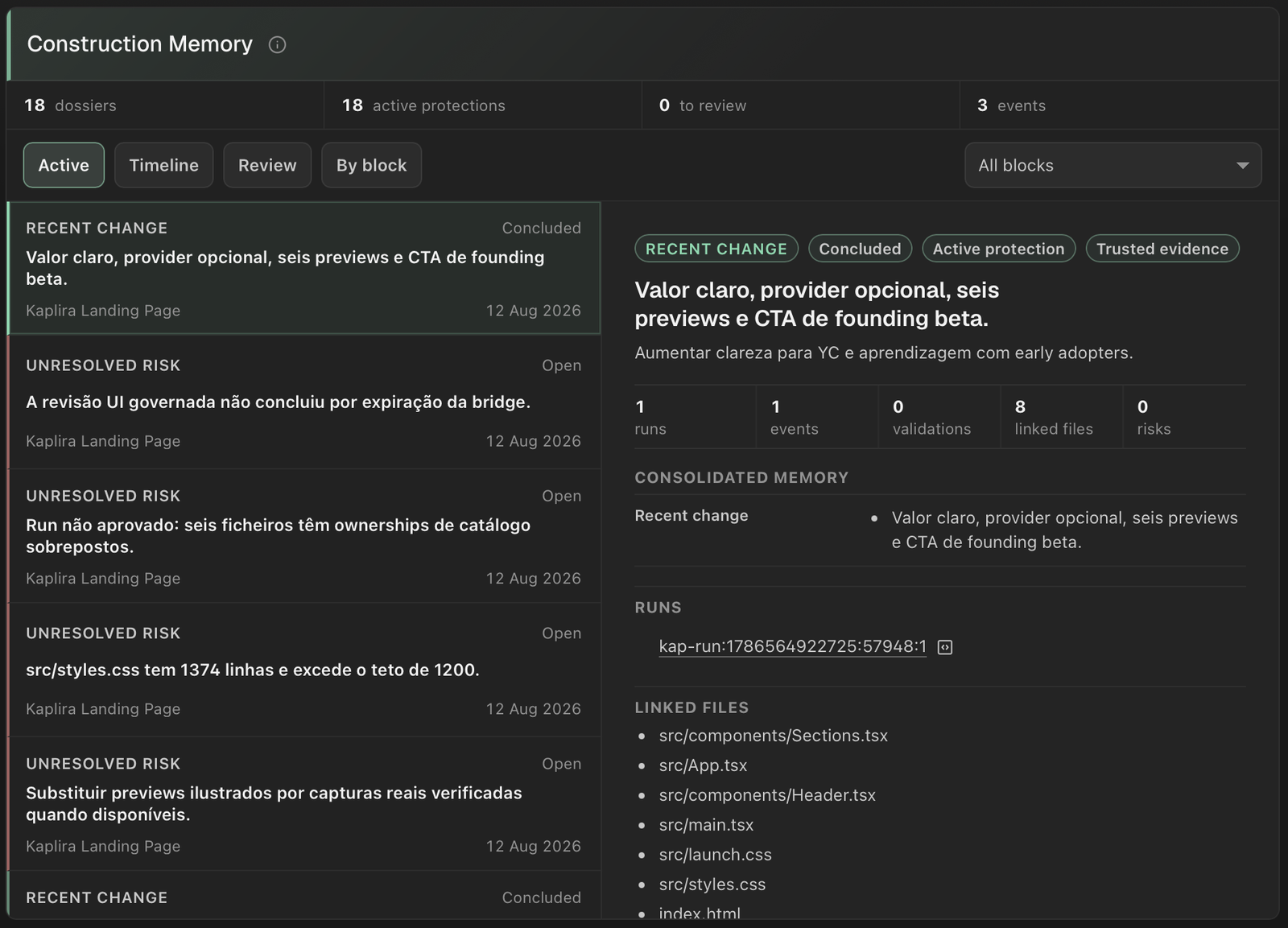Select the By block tab
Viewport: 1288px width, 928px height.
coord(371,165)
